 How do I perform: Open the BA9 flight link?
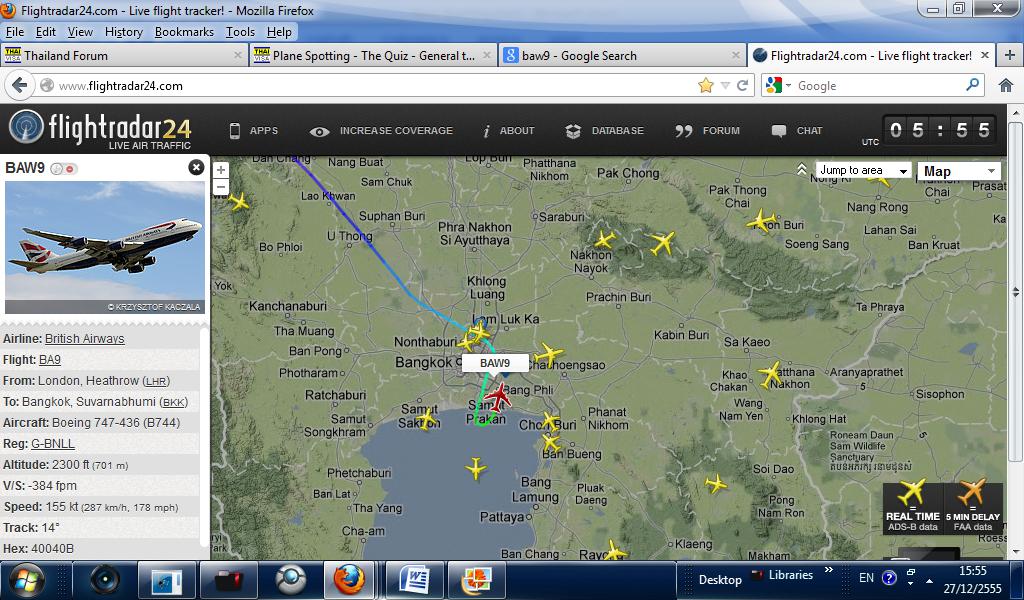click(50, 360)
